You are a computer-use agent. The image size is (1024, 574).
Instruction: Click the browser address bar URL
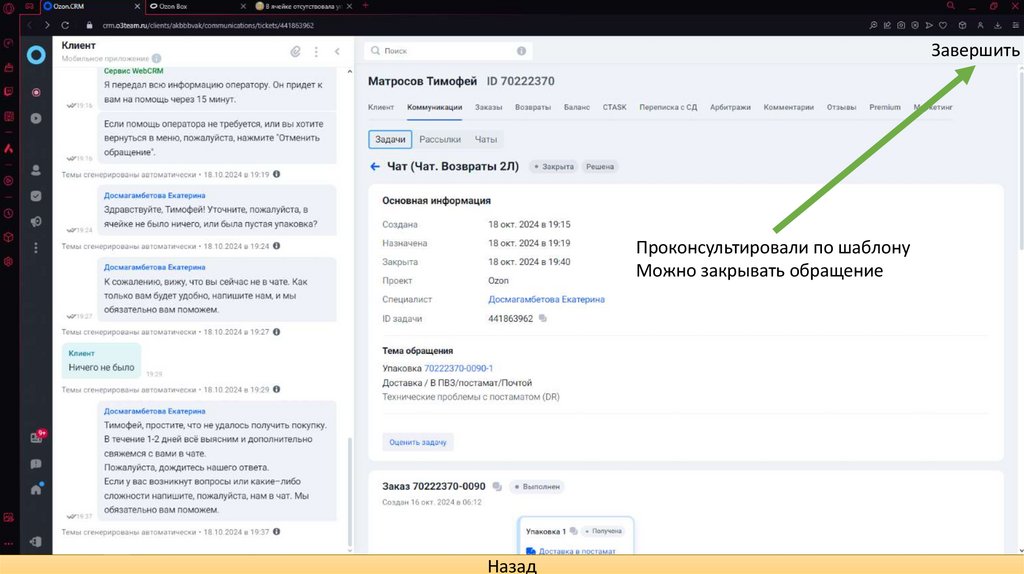[208, 25]
